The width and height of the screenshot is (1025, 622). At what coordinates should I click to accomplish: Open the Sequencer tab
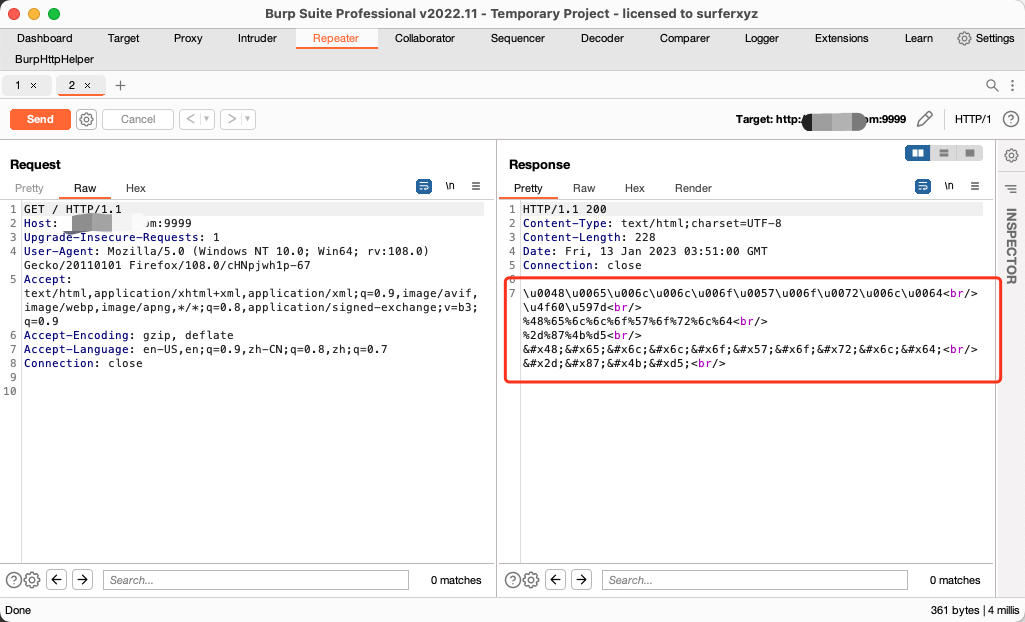[518, 39]
